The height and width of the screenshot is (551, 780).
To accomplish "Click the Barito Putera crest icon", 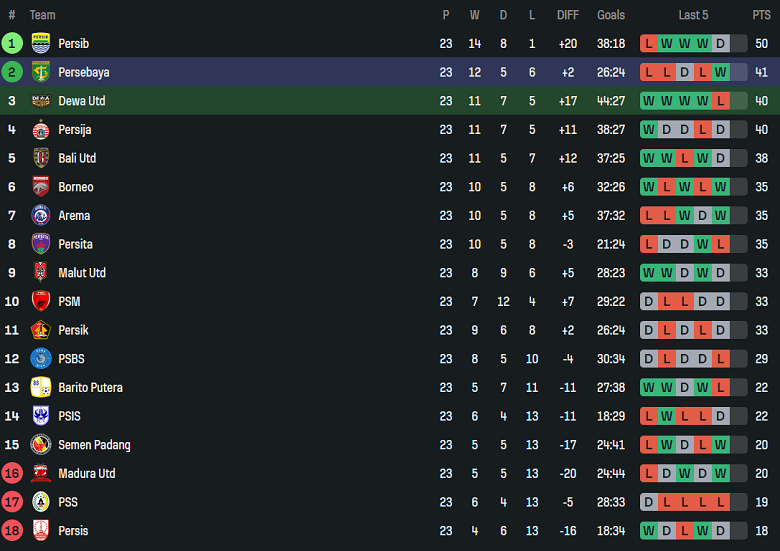I will 41,387.
